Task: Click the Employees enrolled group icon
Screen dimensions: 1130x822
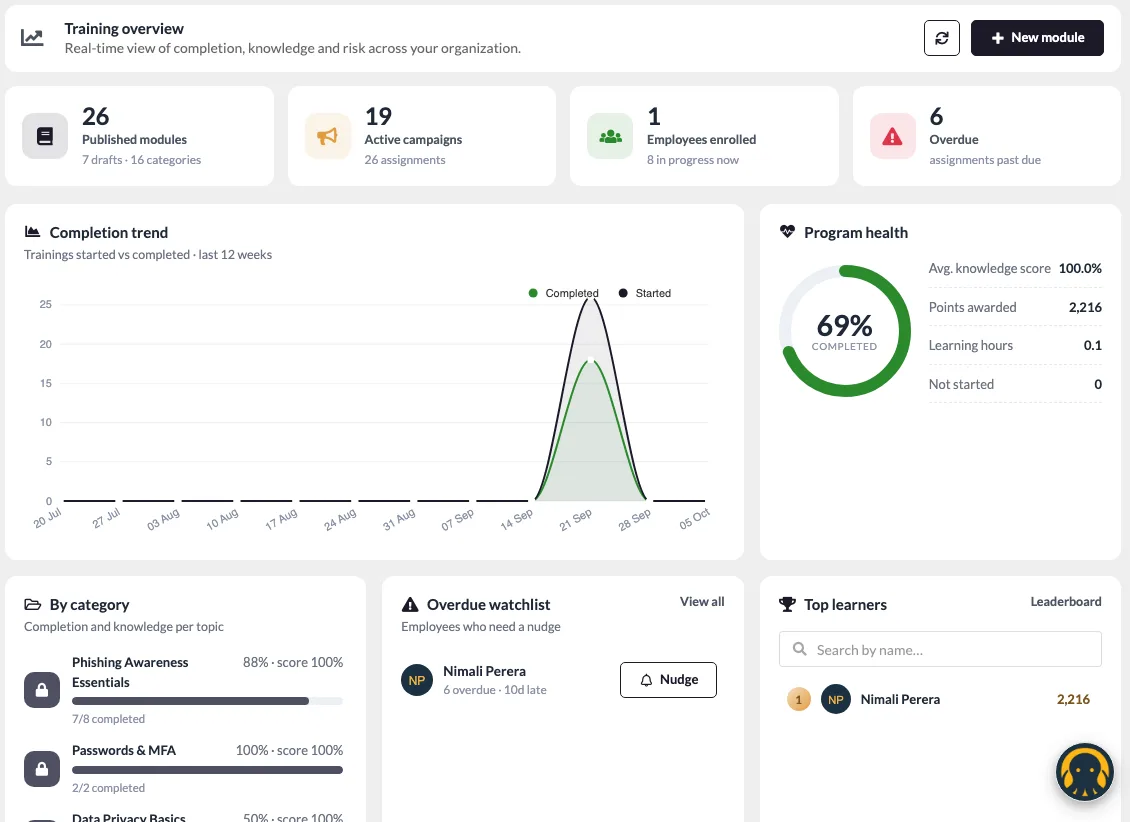Action: point(610,135)
